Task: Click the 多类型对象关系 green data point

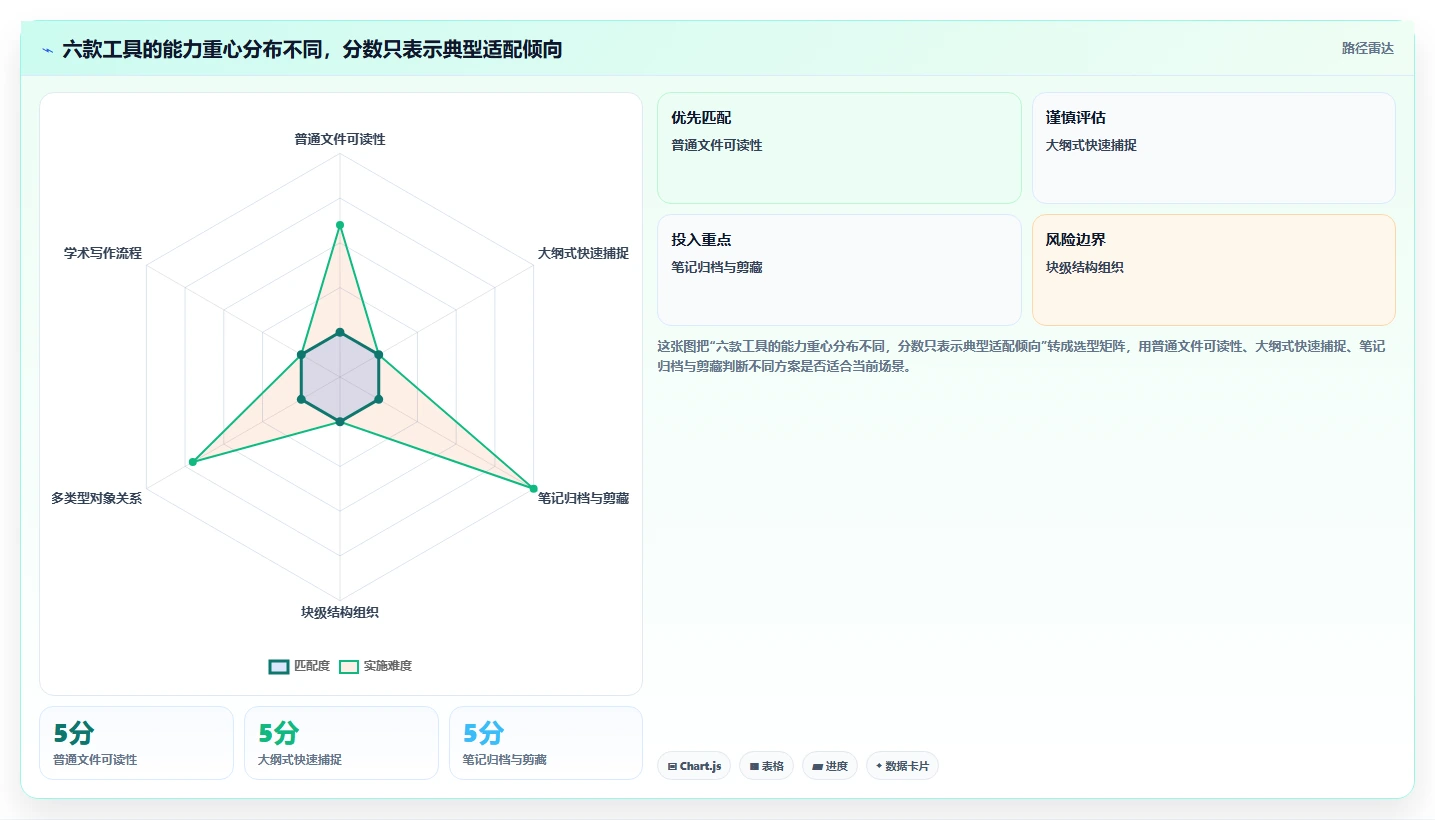Action: 192,462
